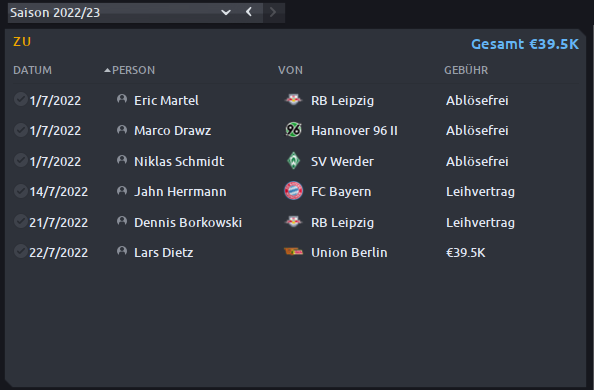
Task: Open Marco Drawz player profile
Action: (172, 131)
